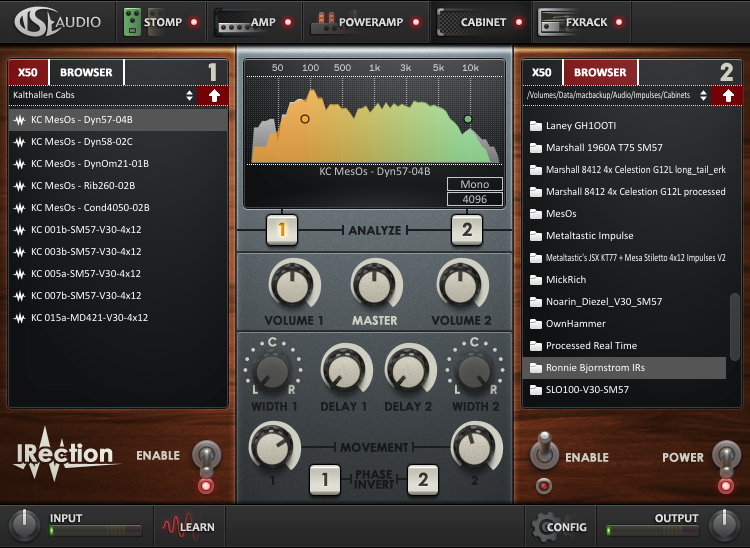Flip the Power switch

(726, 458)
